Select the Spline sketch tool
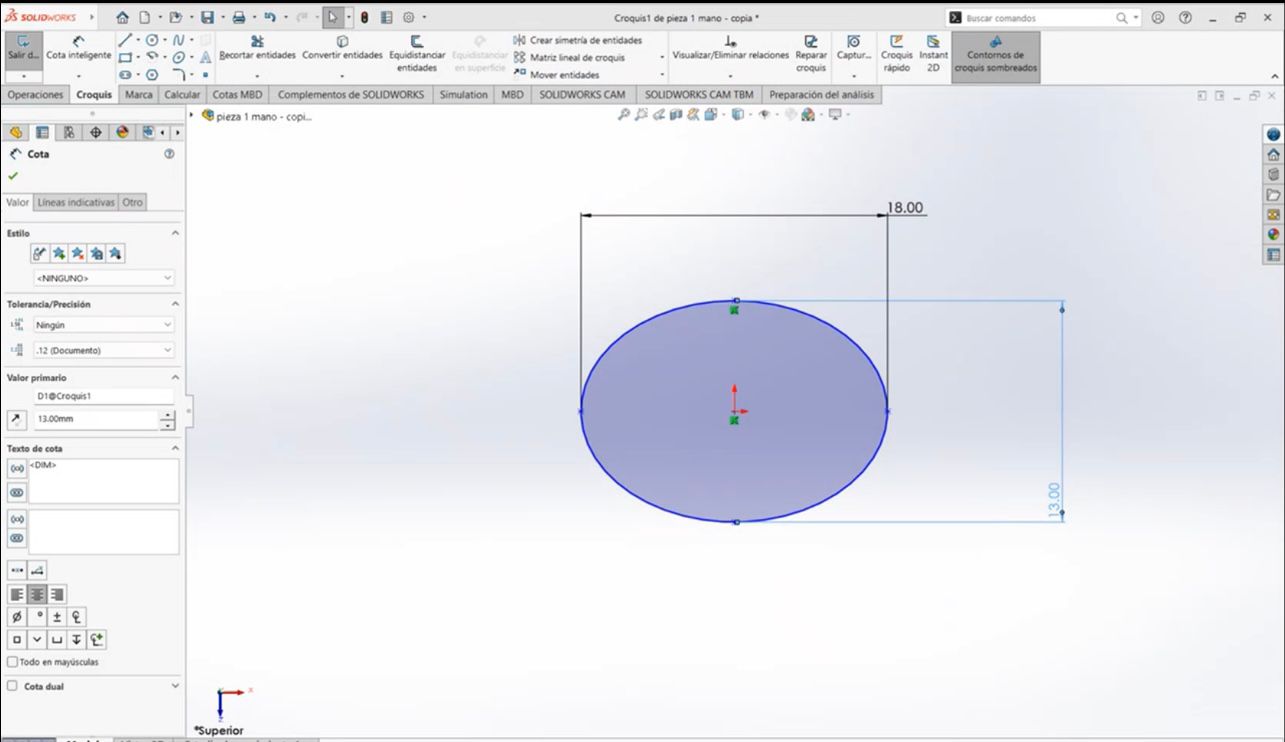1285x742 pixels. point(178,40)
